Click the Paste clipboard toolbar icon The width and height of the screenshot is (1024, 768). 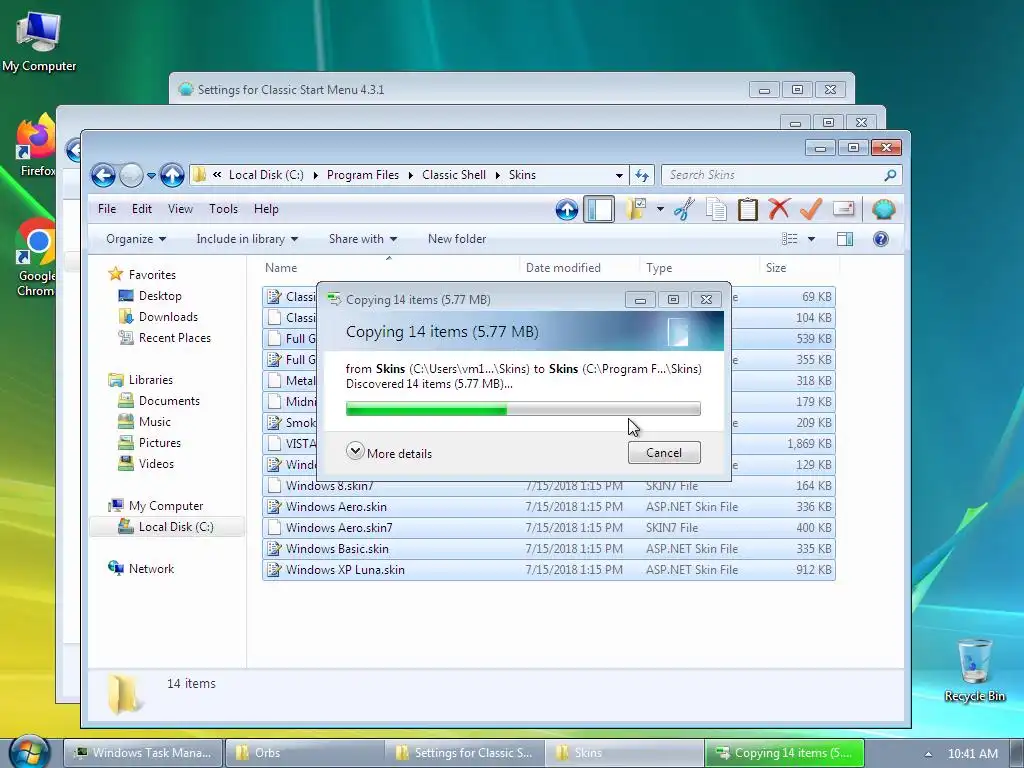(x=747, y=210)
